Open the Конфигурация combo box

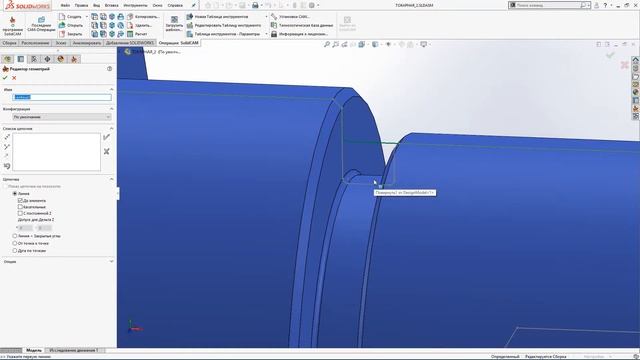click(62, 117)
